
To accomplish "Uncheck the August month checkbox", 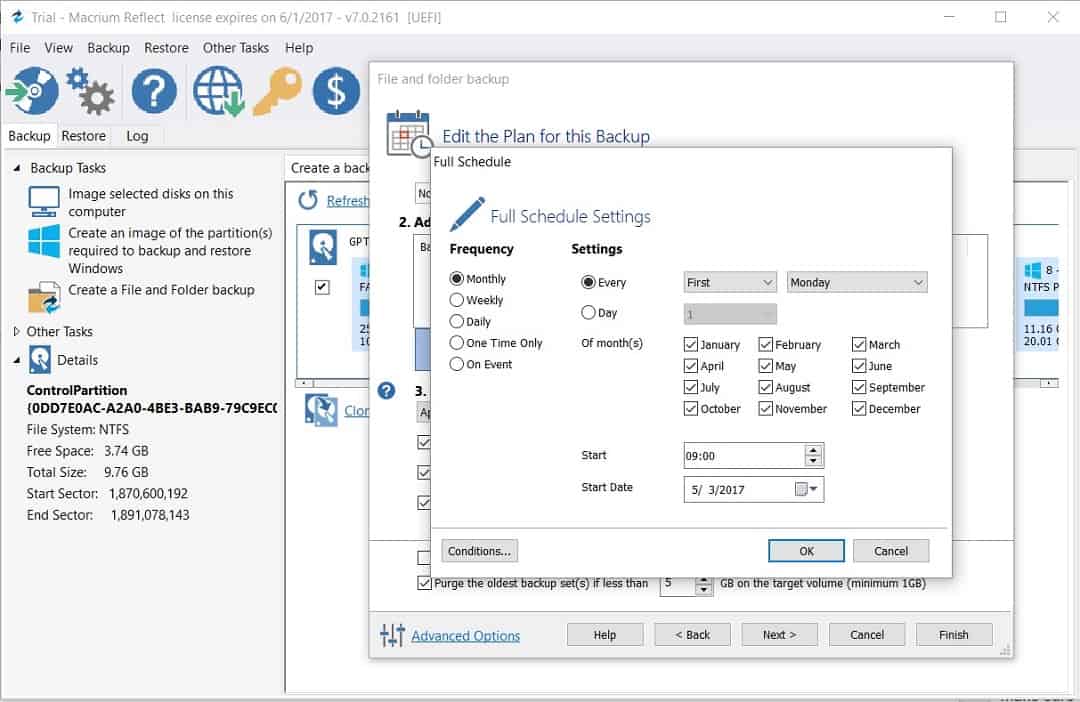I will (x=765, y=387).
